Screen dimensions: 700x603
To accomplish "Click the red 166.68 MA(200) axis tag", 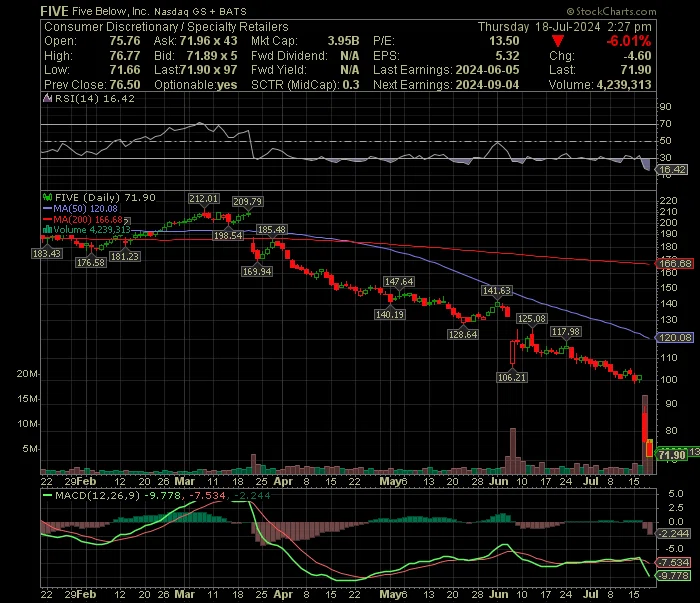I will [674, 263].
